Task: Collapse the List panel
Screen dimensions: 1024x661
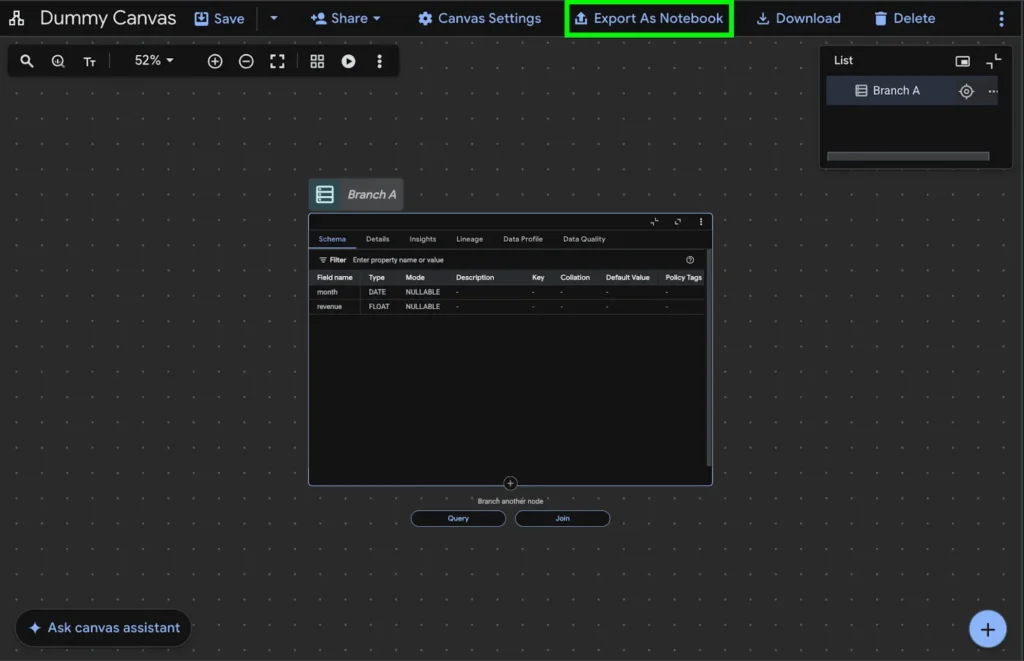Action: point(993,61)
